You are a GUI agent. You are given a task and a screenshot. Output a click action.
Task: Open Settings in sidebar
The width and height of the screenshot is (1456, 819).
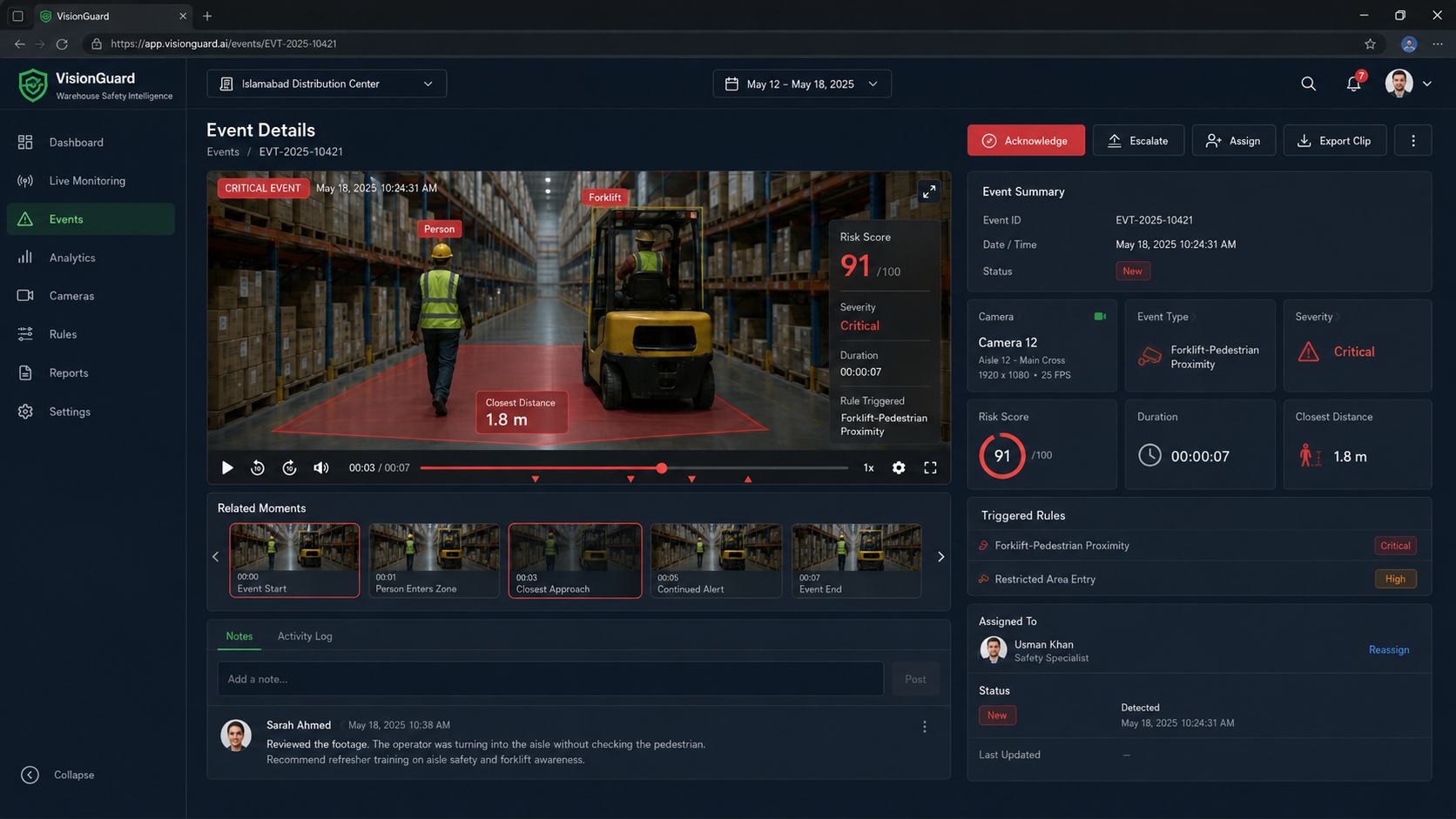tap(91, 412)
